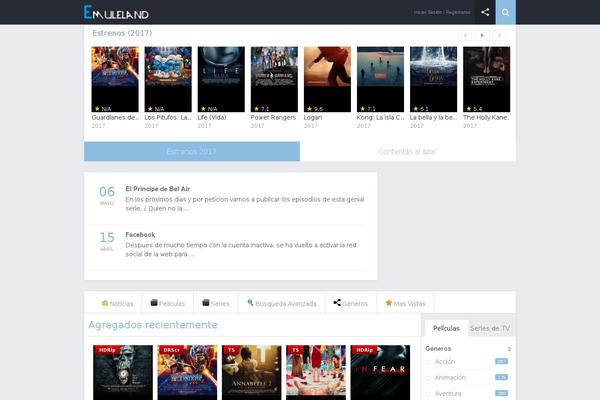Image resolution: width=600 pixels, height=400 pixels.
Task: Select the Estrenos 2017 tab
Action: pyautogui.click(x=192, y=152)
